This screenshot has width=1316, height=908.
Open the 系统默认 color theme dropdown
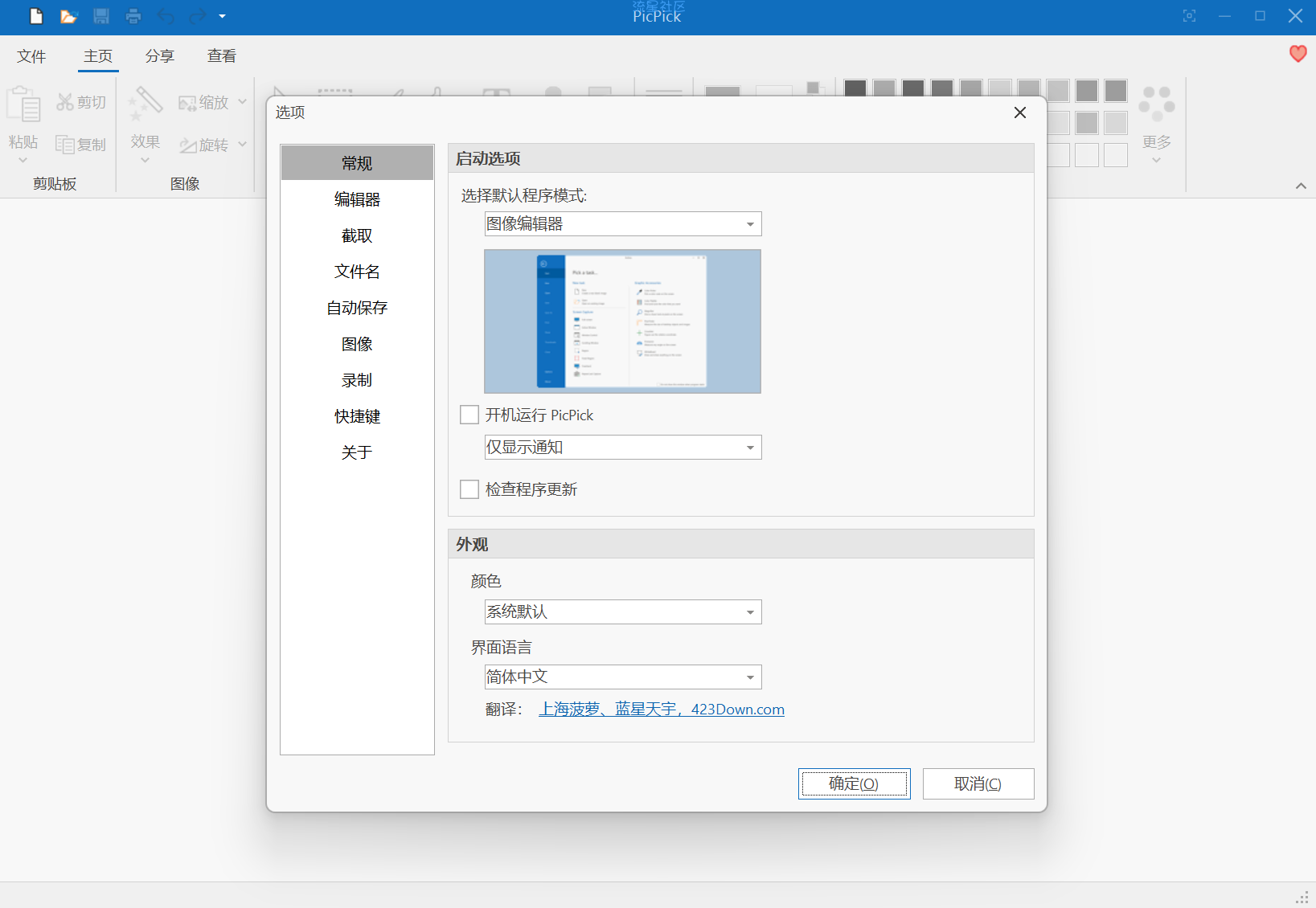[x=623, y=612]
